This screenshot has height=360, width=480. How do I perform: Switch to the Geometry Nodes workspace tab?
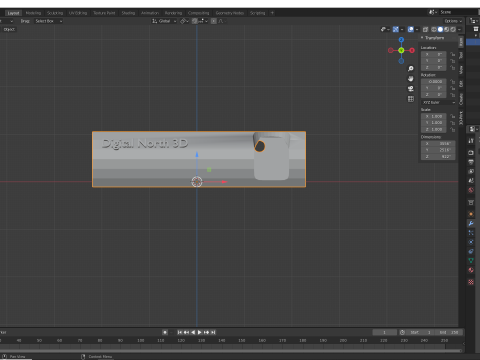click(230, 13)
